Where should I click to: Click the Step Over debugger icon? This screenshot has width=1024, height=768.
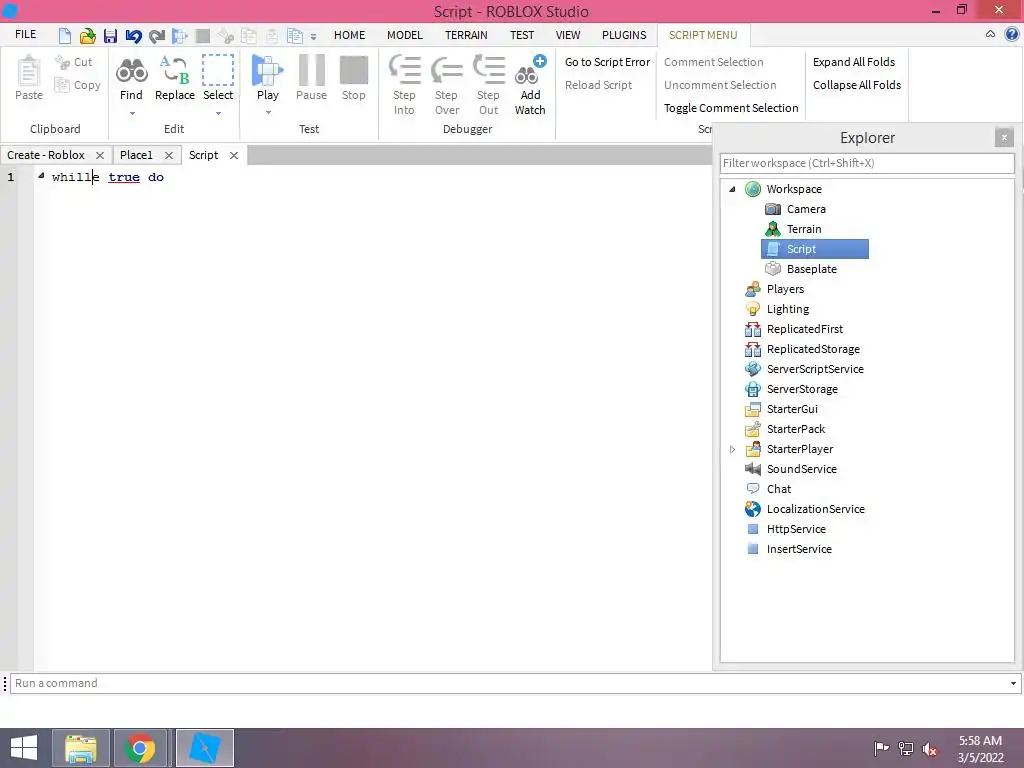(447, 85)
